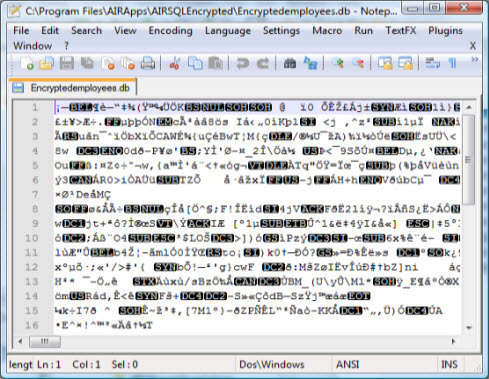Maximize the Notepad++ window
This screenshot has height=379, width=489.
(x=434, y=8)
